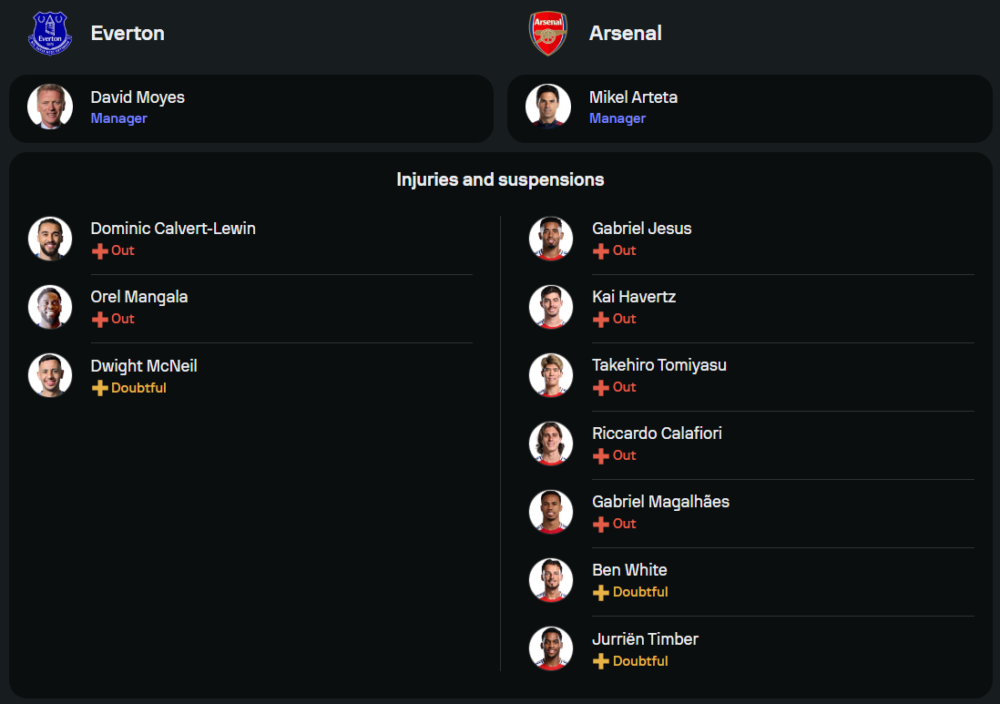The height and width of the screenshot is (704, 1000).
Task: Click Manager label under Mikel Arteta
Action: click(617, 118)
